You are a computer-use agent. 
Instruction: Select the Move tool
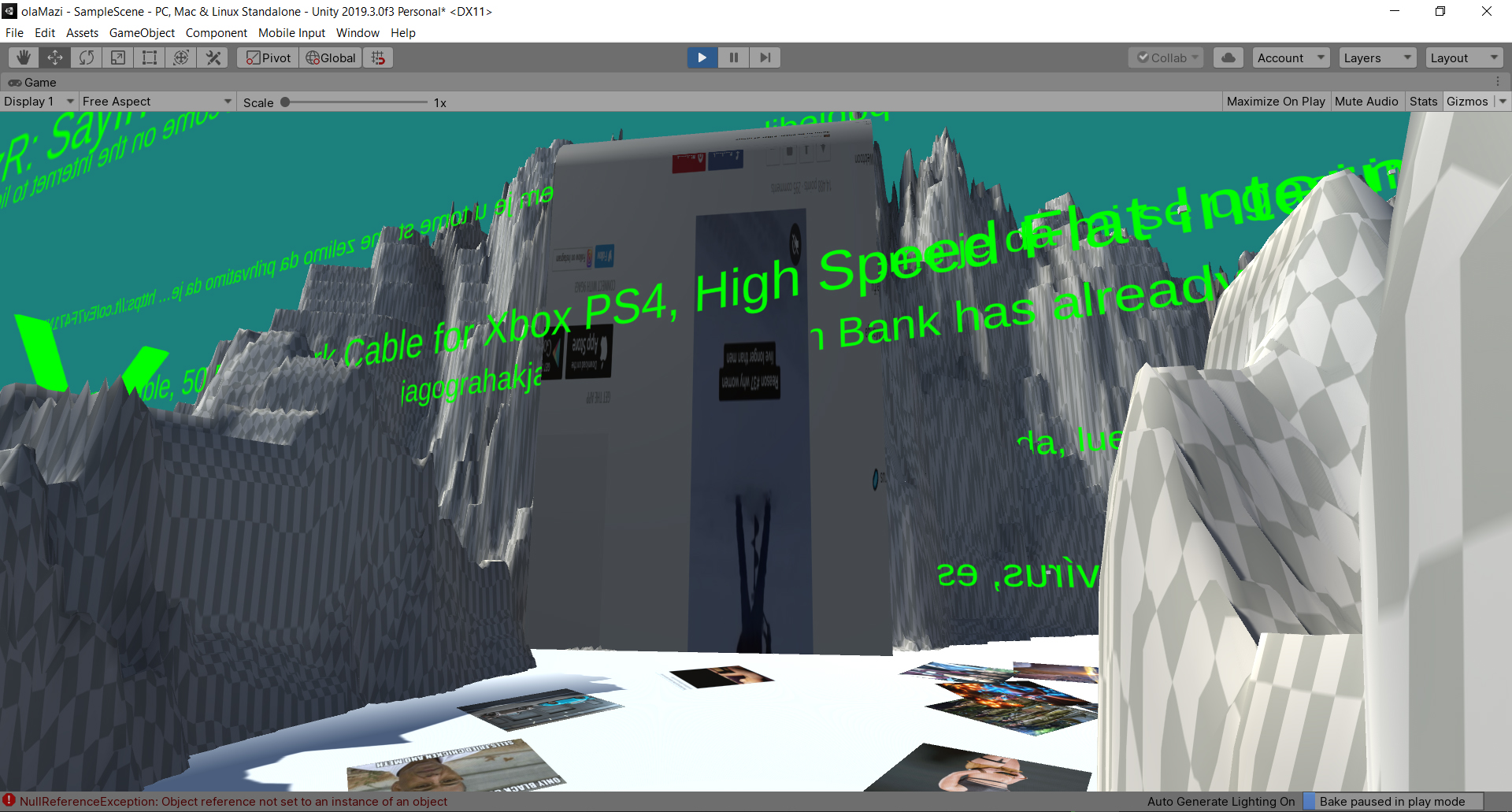click(x=55, y=57)
